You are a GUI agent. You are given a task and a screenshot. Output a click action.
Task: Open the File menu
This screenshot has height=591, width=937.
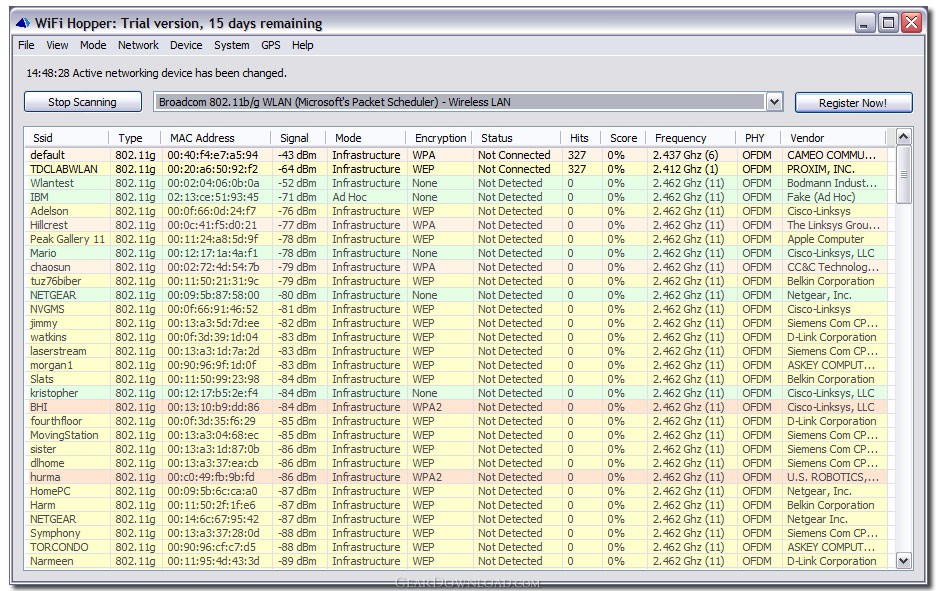pos(26,45)
